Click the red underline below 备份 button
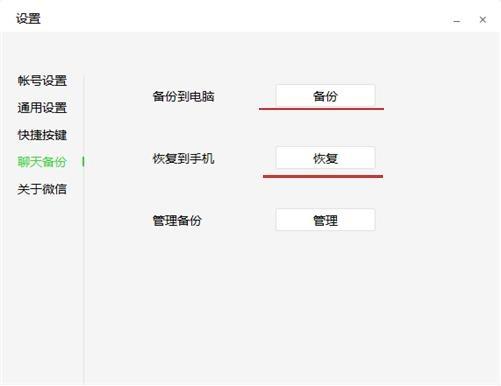The image size is (501, 386). tap(321, 109)
